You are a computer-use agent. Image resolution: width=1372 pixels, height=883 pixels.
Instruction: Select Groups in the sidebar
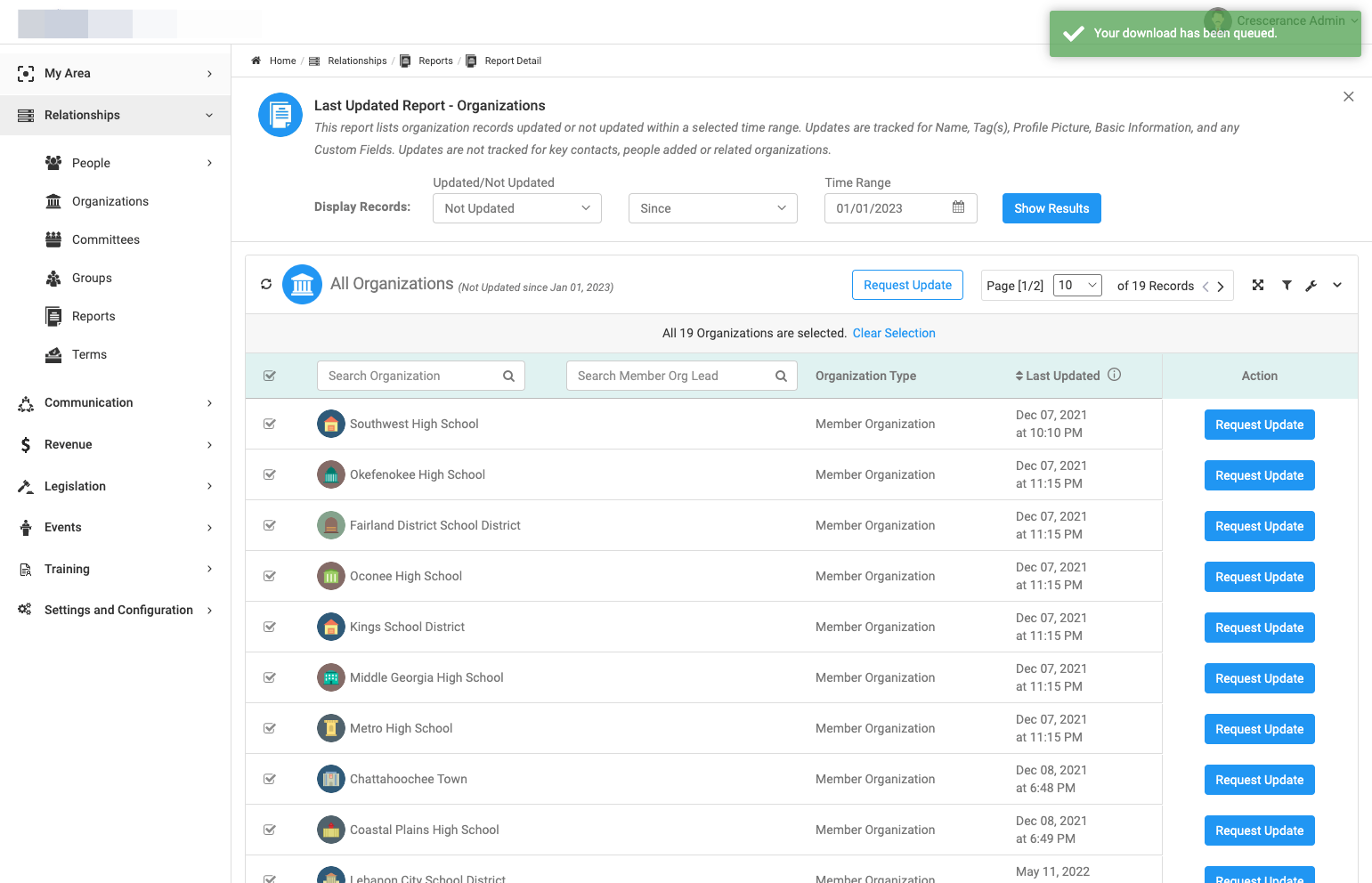92,278
